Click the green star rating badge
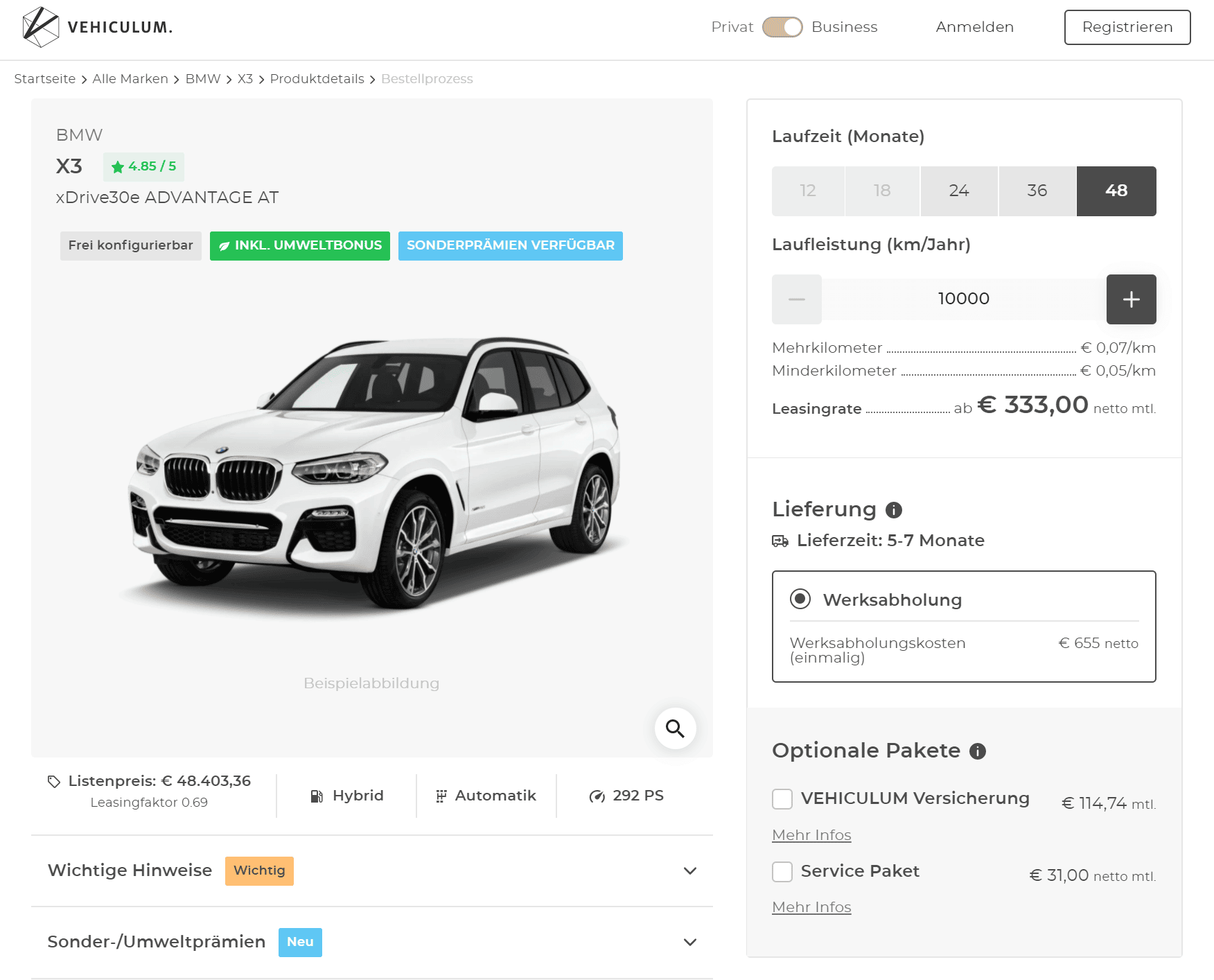 (x=143, y=166)
